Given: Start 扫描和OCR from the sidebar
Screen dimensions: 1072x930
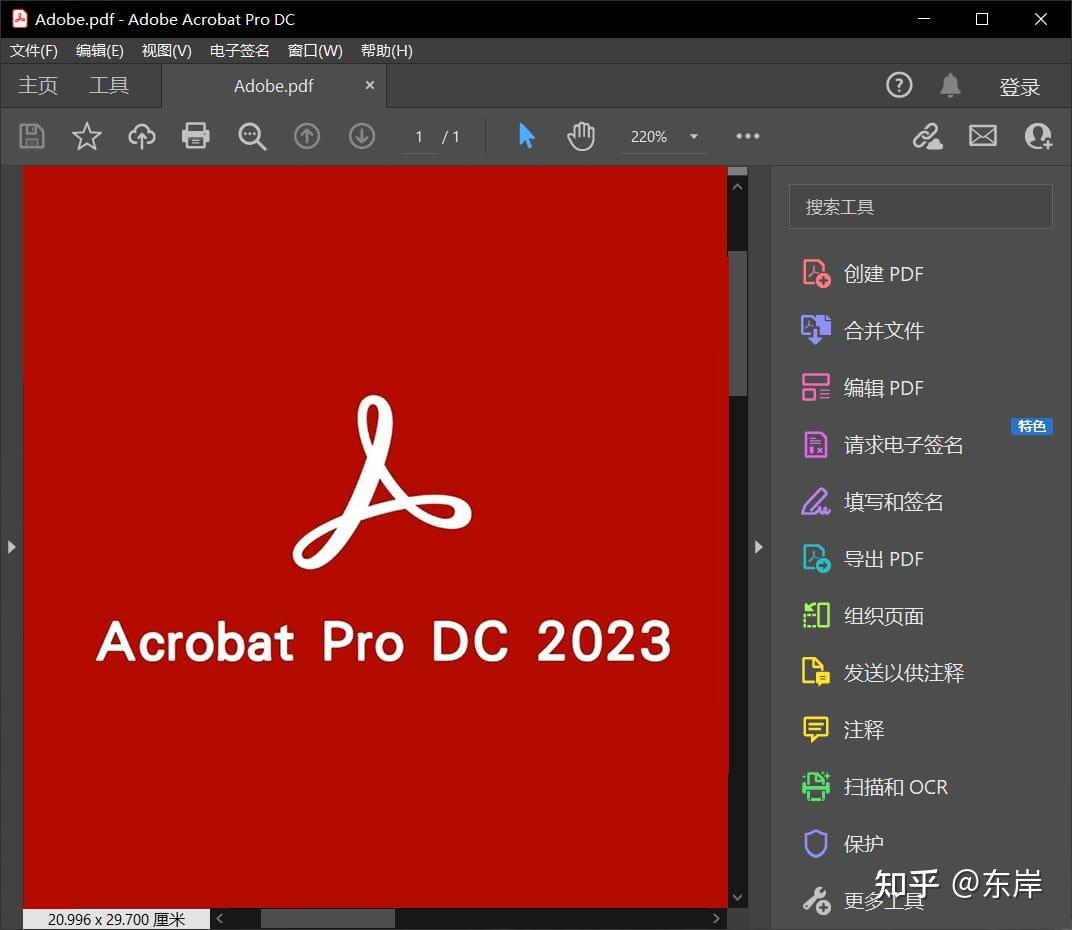Looking at the screenshot, I should click(x=896, y=787).
